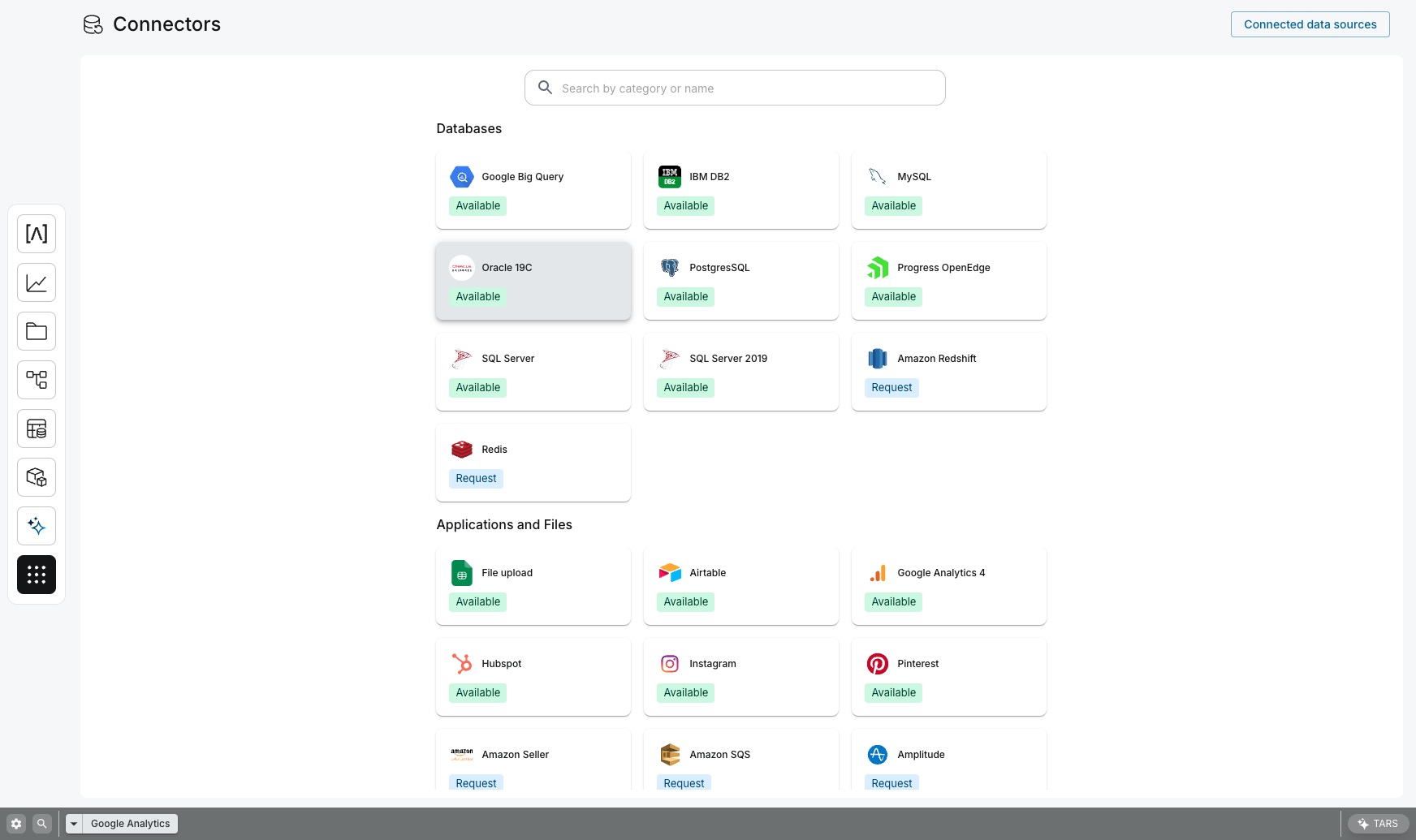Click the Pinterest connector name
Screen dimensions: 1416x840
(918, 664)
